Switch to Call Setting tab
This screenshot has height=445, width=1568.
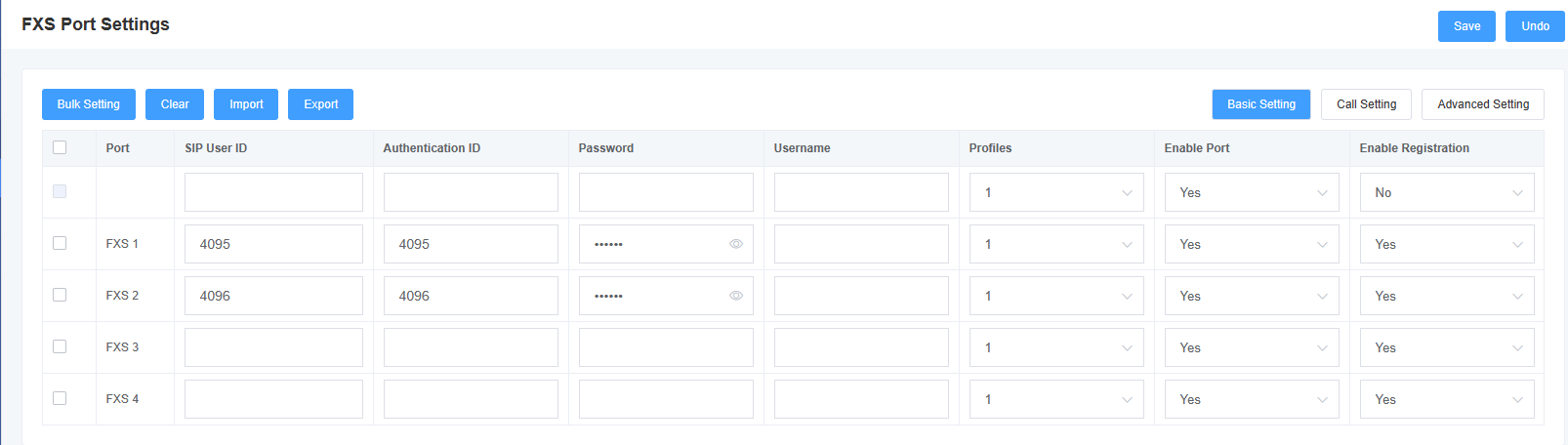[1366, 104]
